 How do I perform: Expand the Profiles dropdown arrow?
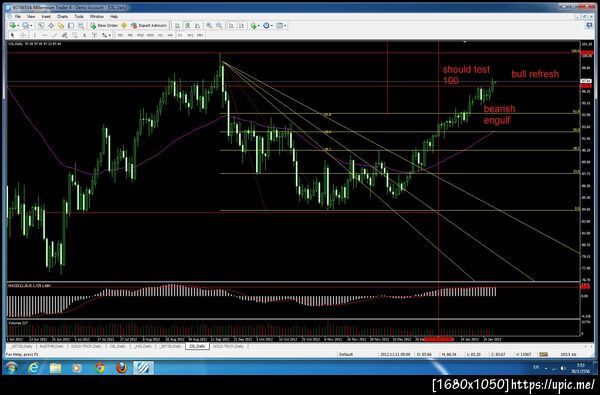pos(31,26)
